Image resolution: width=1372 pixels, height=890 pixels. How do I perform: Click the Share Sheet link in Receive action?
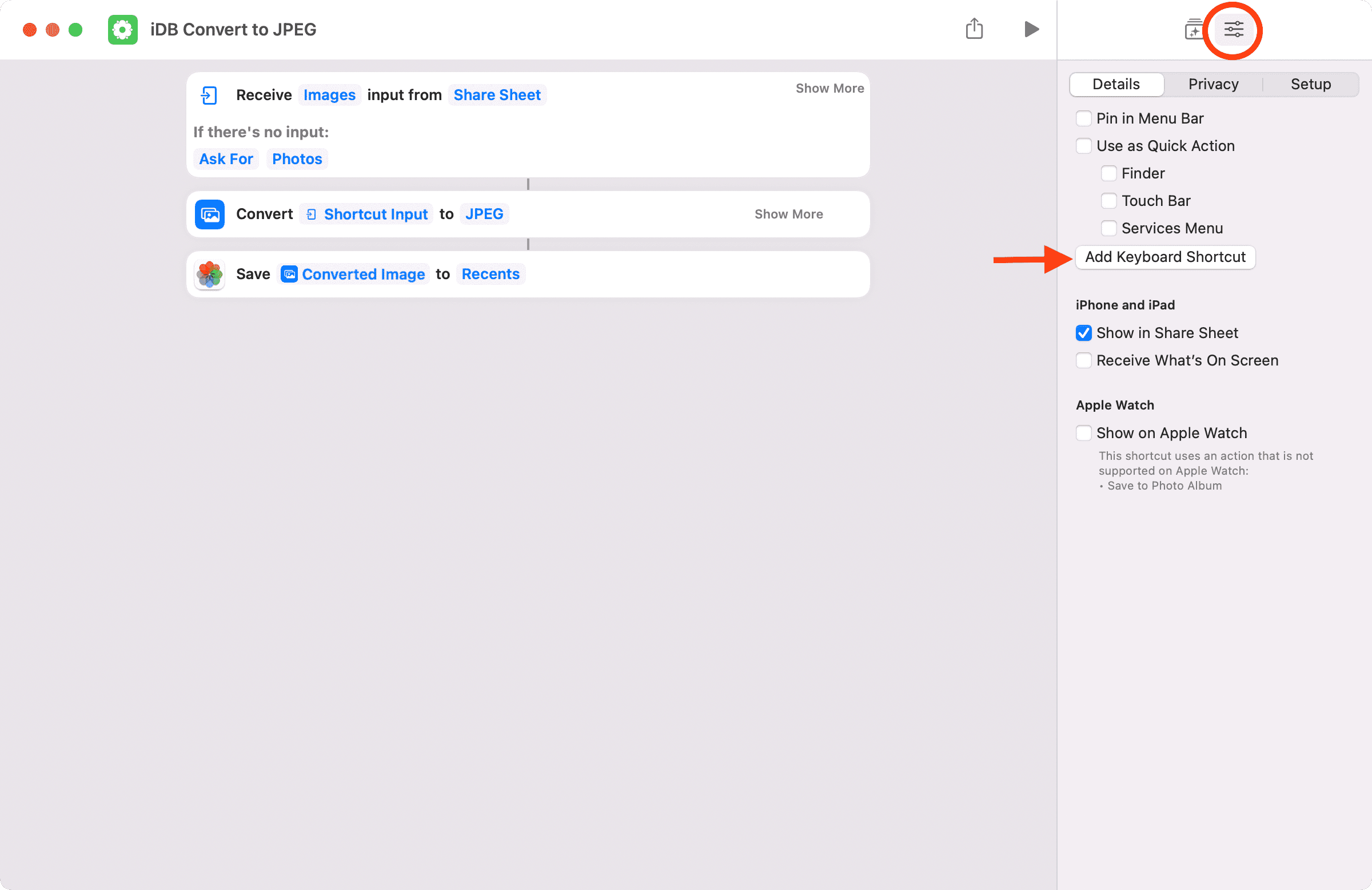(497, 95)
